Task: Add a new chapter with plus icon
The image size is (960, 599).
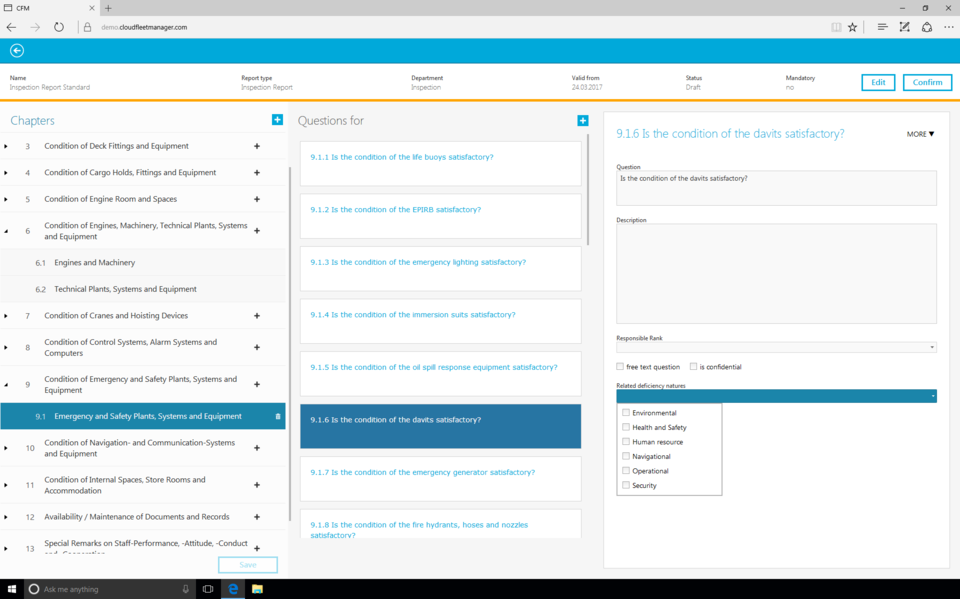Action: pos(277,120)
